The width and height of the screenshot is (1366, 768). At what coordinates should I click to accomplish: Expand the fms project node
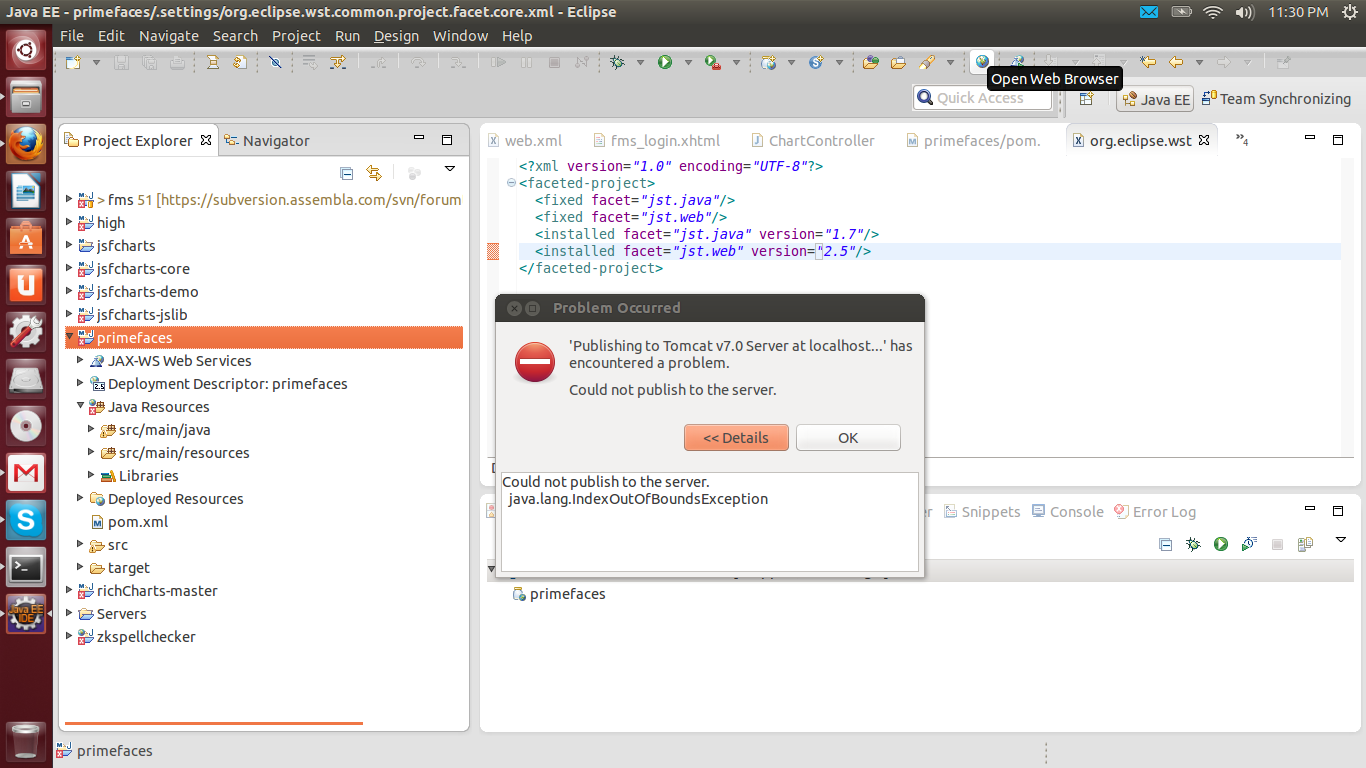(69, 199)
